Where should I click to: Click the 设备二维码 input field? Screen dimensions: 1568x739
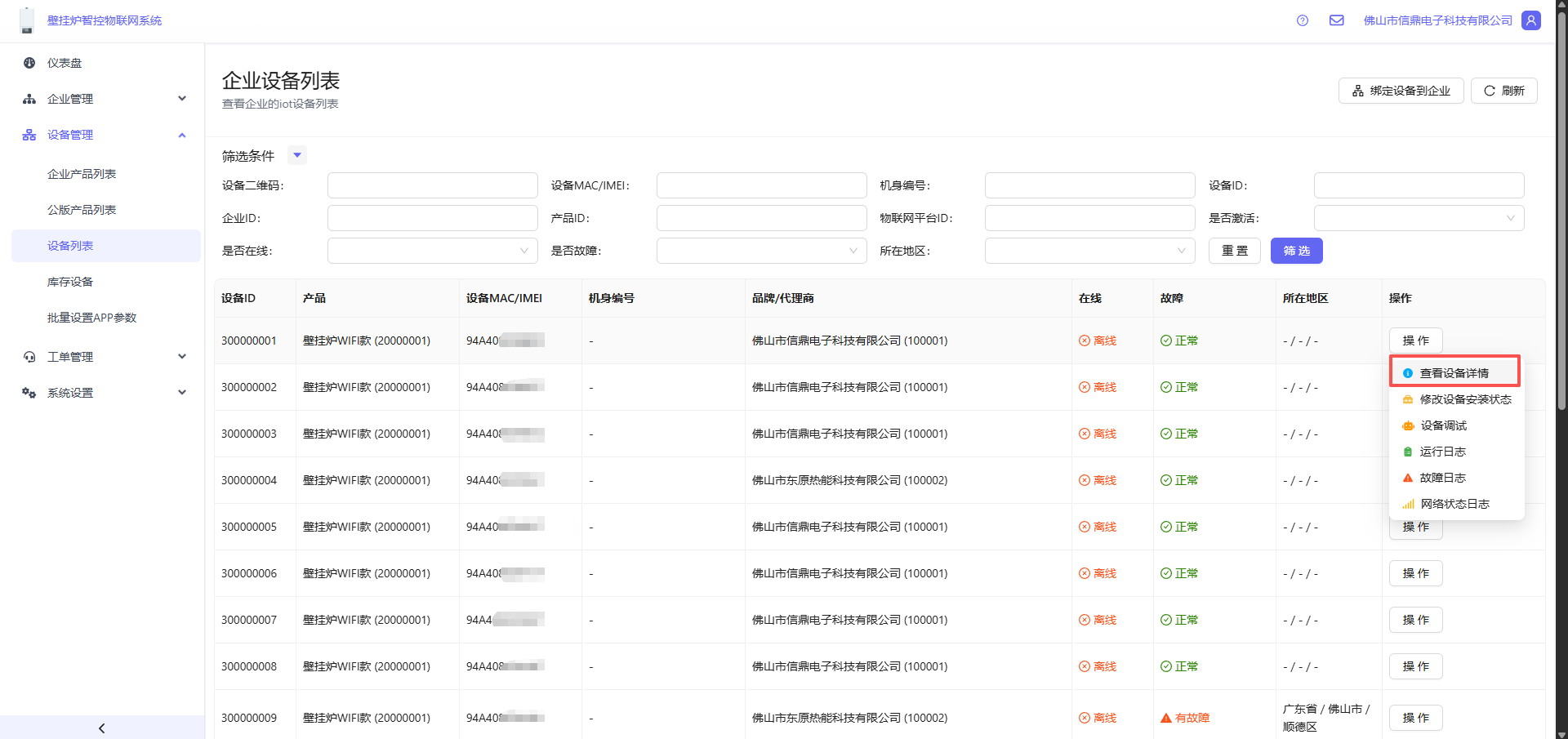click(432, 185)
